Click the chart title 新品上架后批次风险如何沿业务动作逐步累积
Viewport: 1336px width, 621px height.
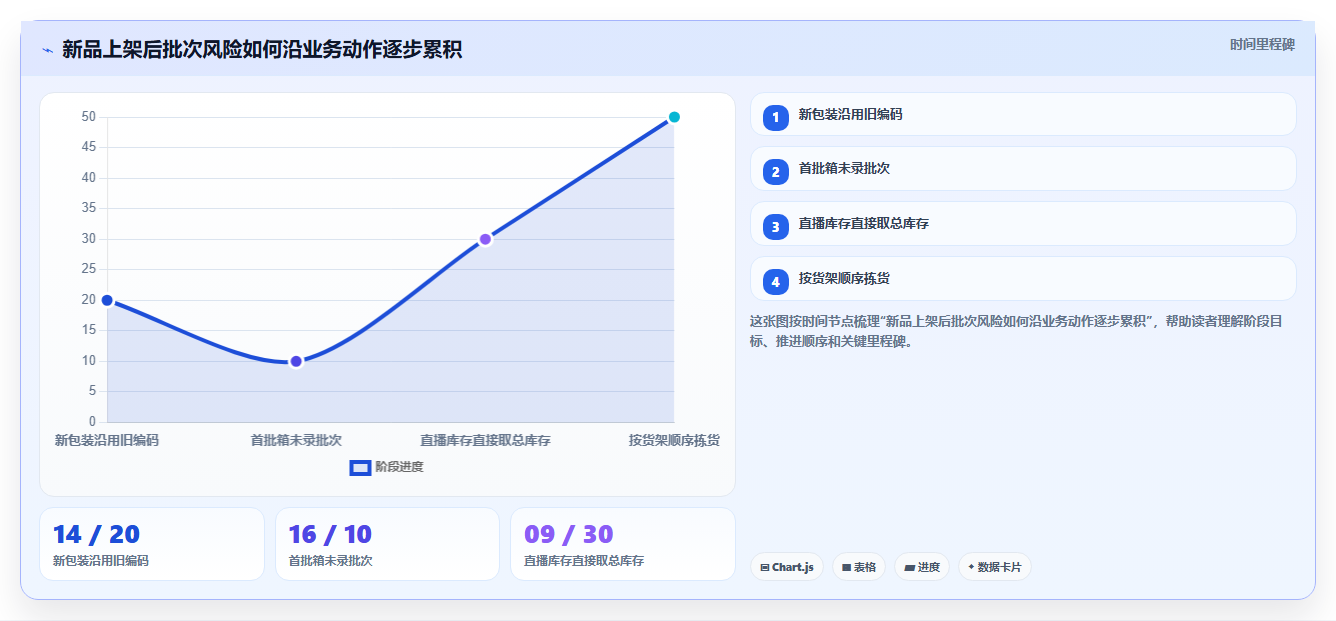click(x=262, y=50)
